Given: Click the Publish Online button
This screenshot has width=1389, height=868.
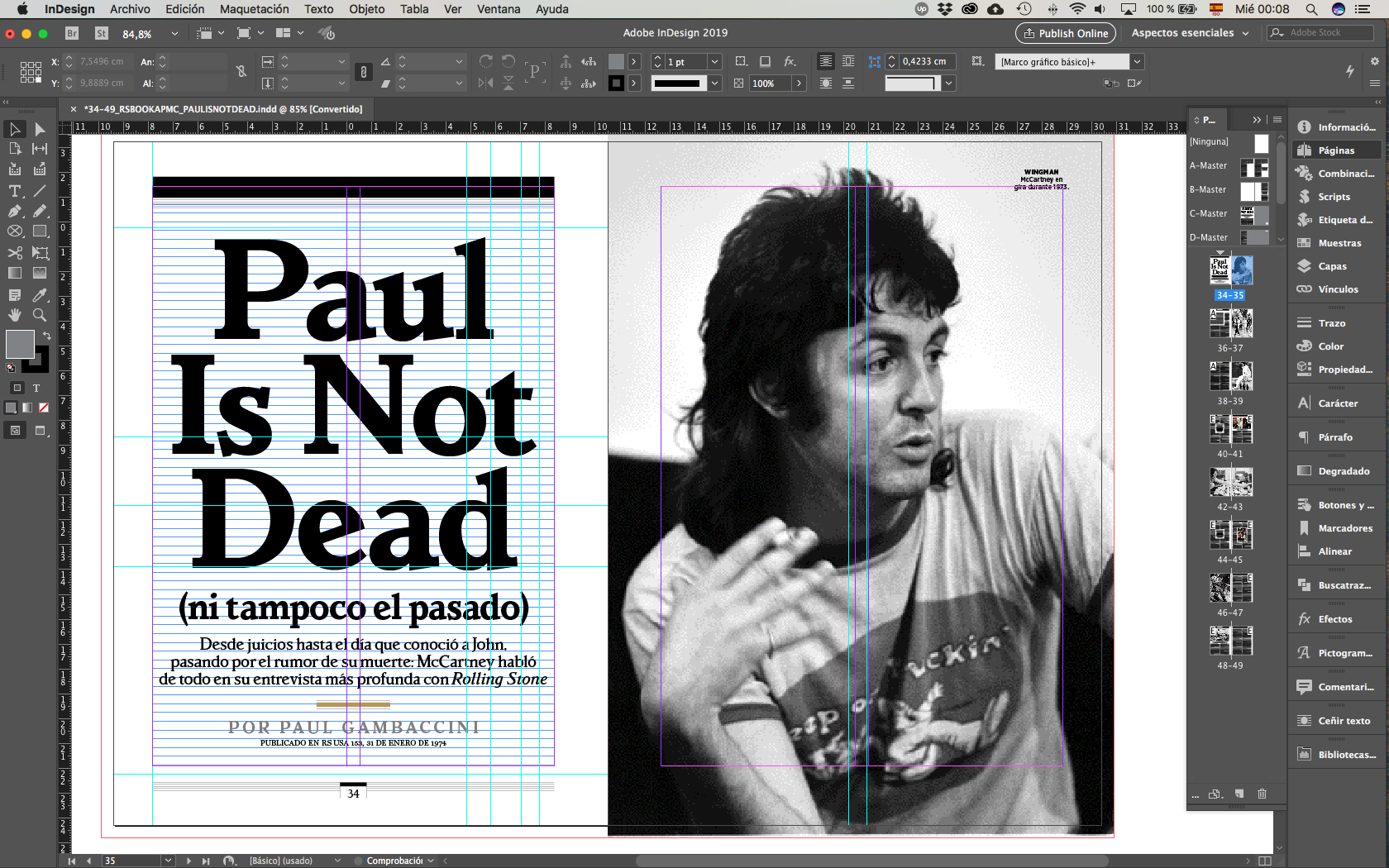Looking at the screenshot, I should (1065, 33).
